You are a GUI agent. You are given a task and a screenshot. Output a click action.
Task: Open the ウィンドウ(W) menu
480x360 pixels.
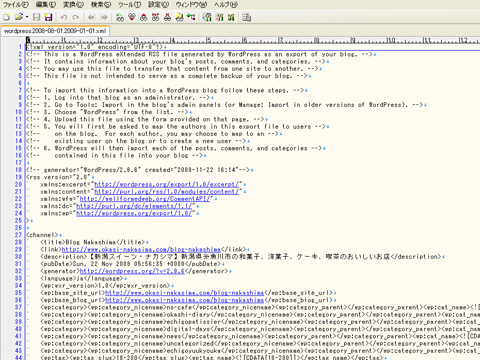coord(191,5)
